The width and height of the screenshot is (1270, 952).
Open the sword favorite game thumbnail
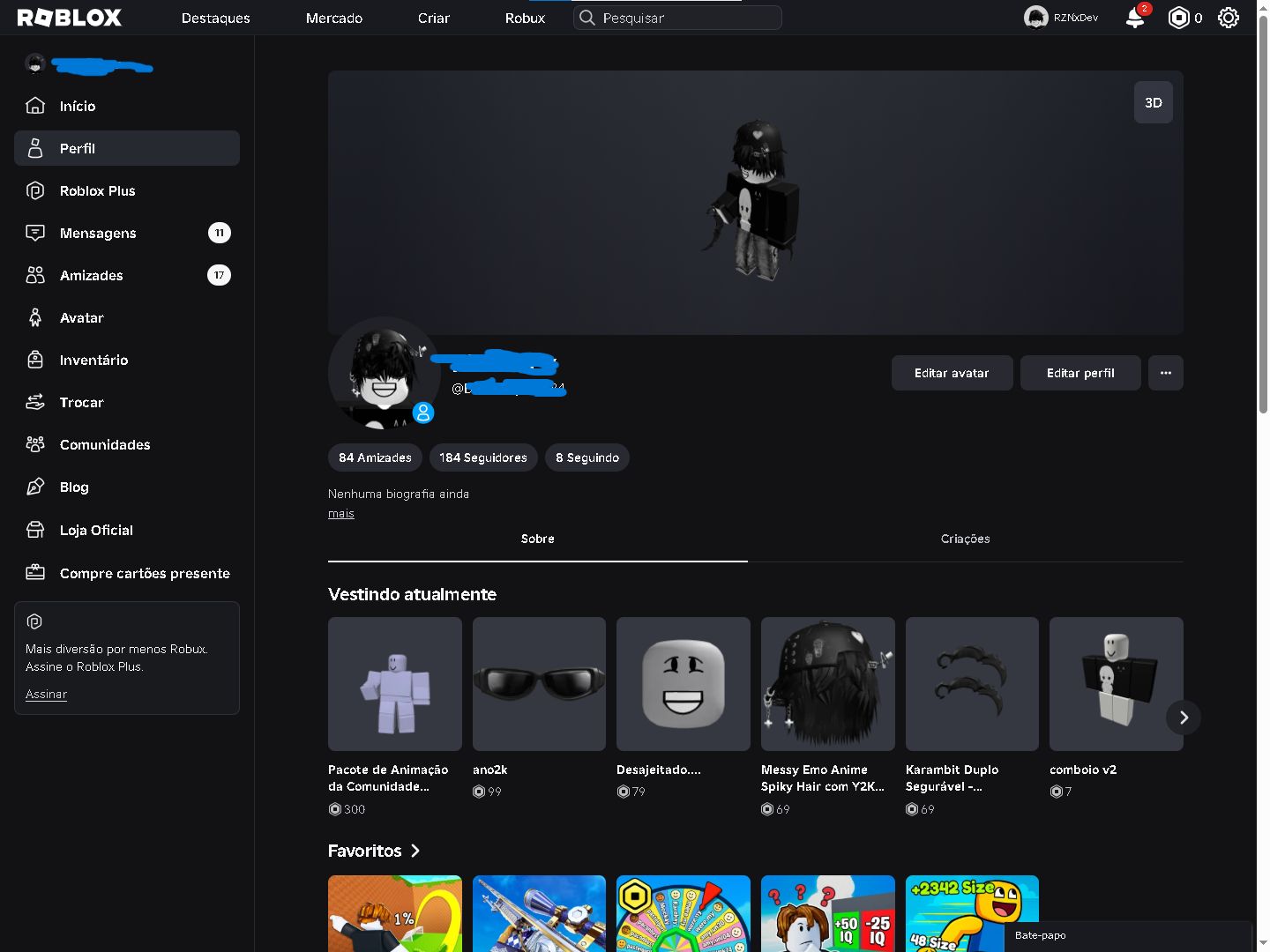pyautogui.click(x=539, y=913)
